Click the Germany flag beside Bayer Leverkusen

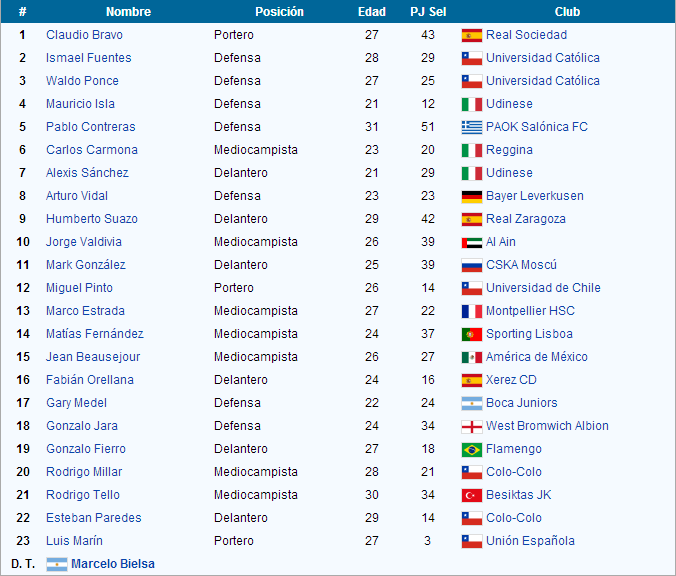pyautogui.click(x=472, y=196)
